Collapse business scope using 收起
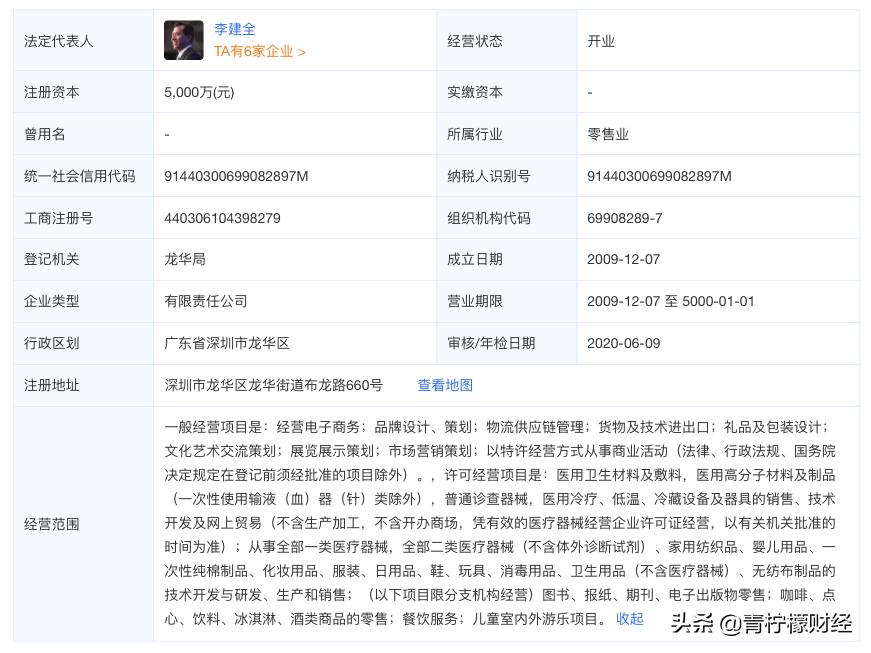 tap(628, 618)
